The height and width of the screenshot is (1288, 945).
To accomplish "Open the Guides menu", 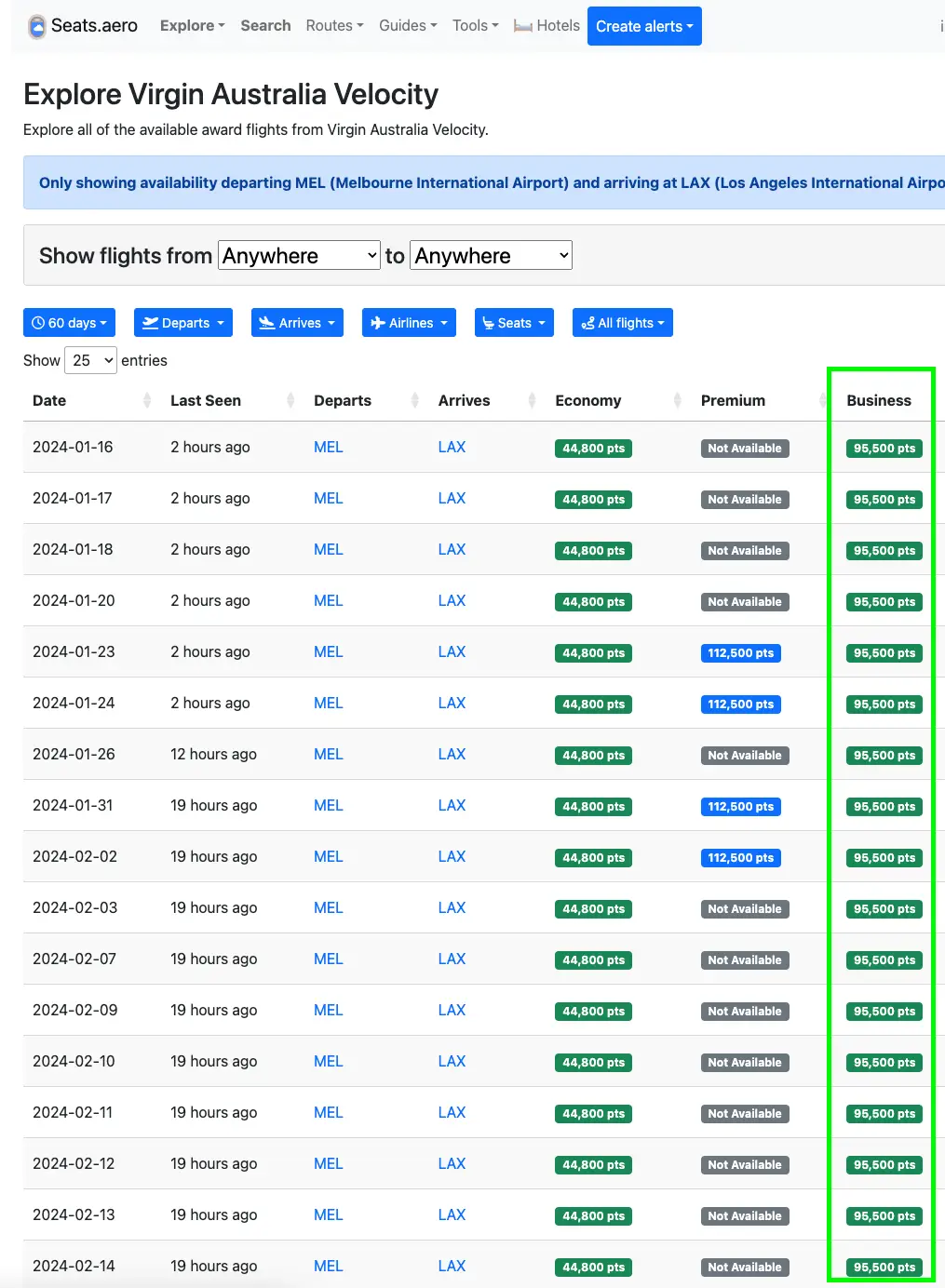I will coord(408,26).
